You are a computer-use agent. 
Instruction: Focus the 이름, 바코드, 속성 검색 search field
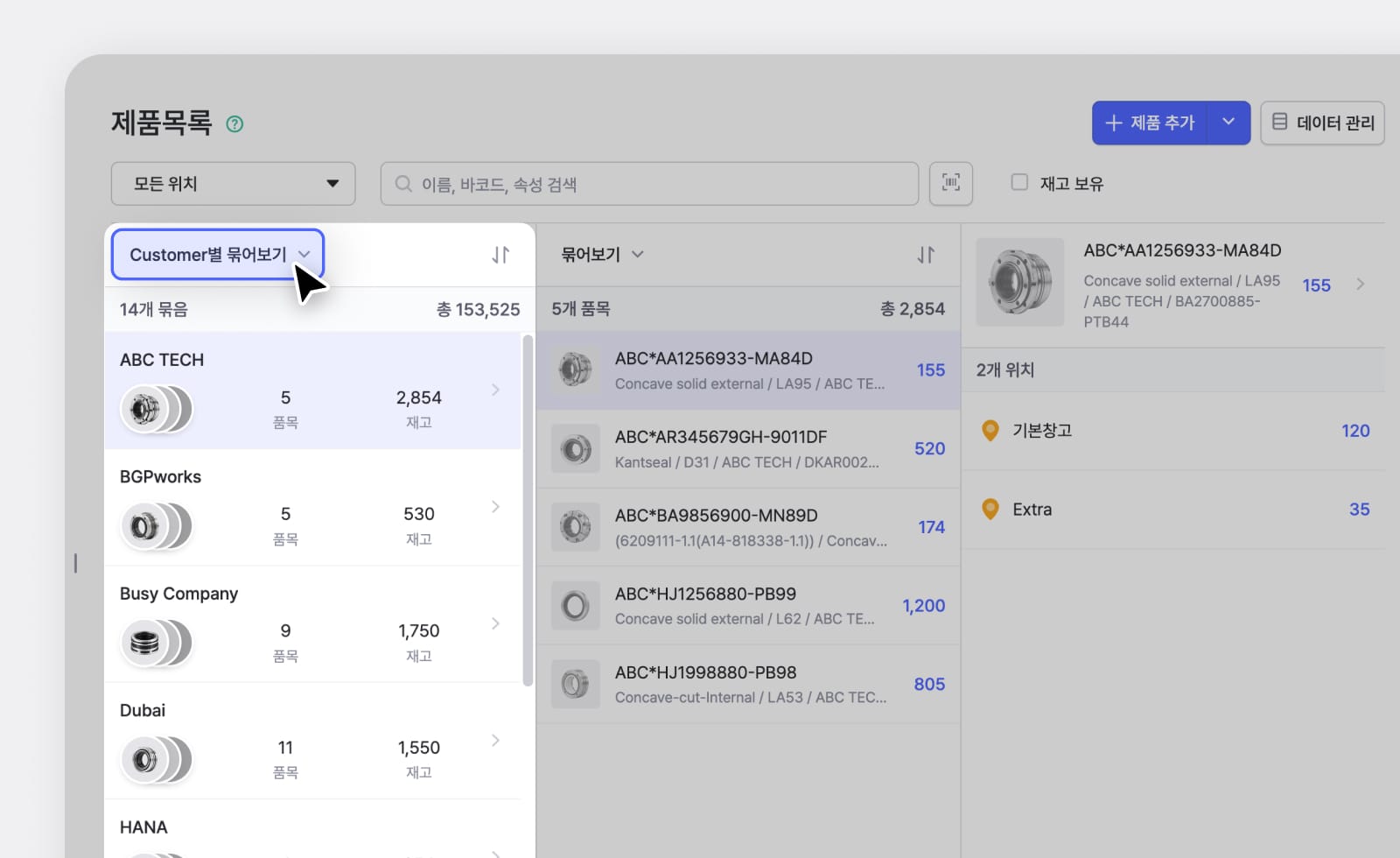pyautogui.click(x=649, y=184)
